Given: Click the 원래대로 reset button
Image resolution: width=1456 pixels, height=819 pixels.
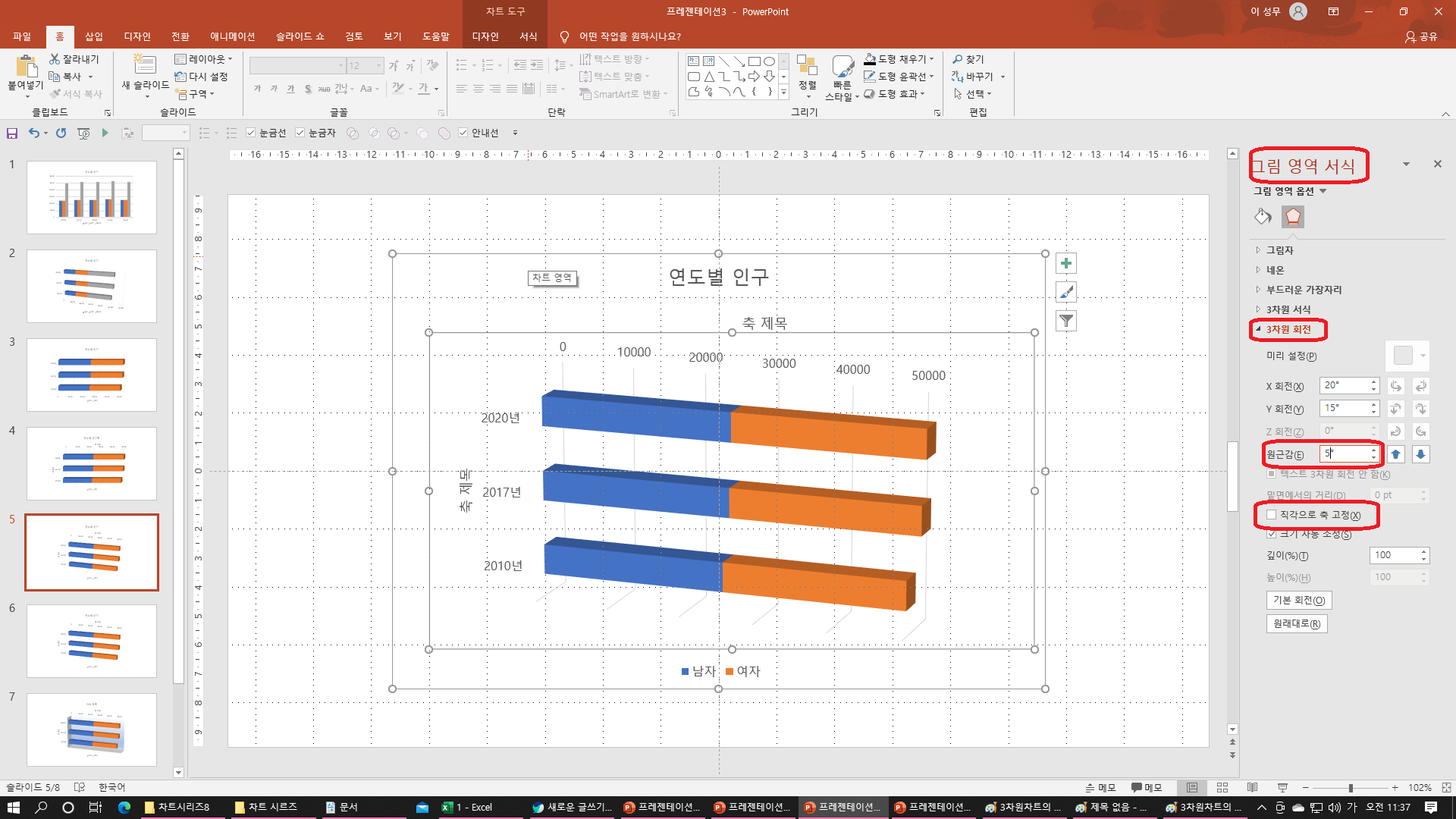Looking at the screenshot, I should 1296,624.
